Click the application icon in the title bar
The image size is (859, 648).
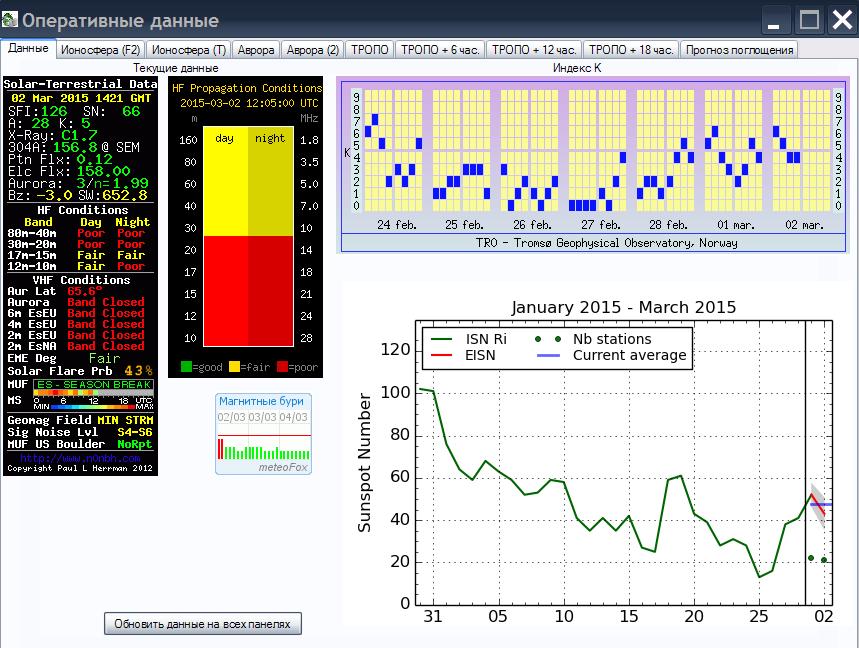point(10,20)
